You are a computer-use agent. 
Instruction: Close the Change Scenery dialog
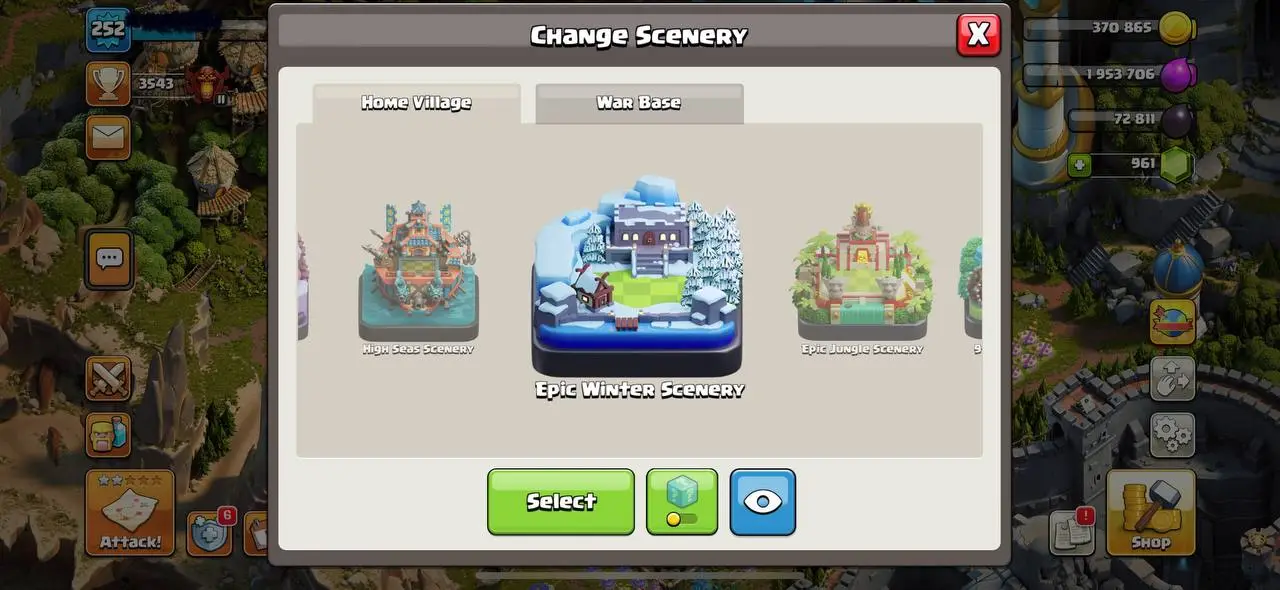tap(978, 35)
